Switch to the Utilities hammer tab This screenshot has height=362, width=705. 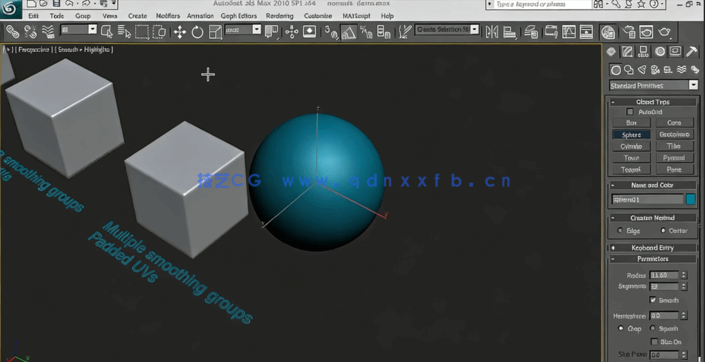(x=692, y=52)
